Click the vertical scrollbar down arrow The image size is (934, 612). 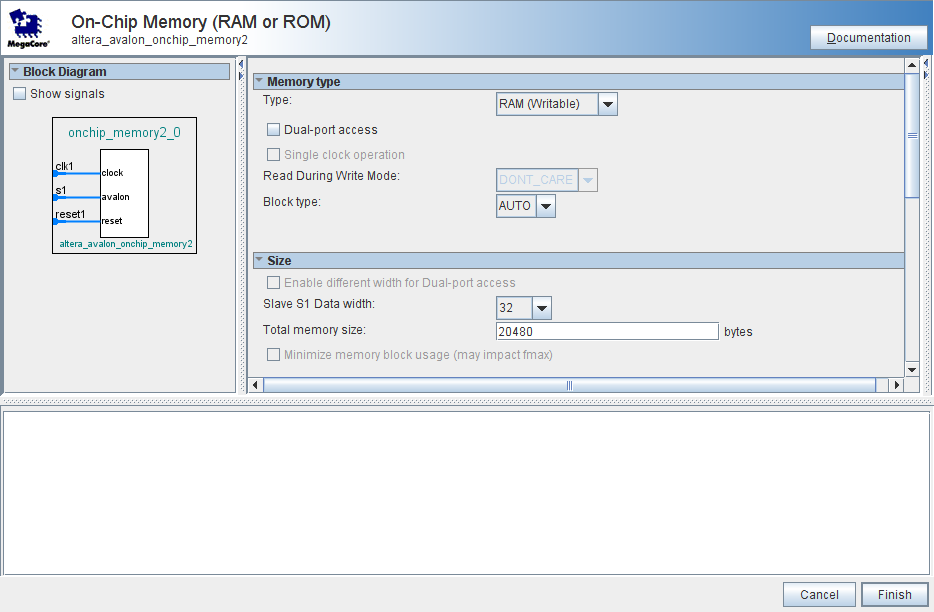click(911, 368)
